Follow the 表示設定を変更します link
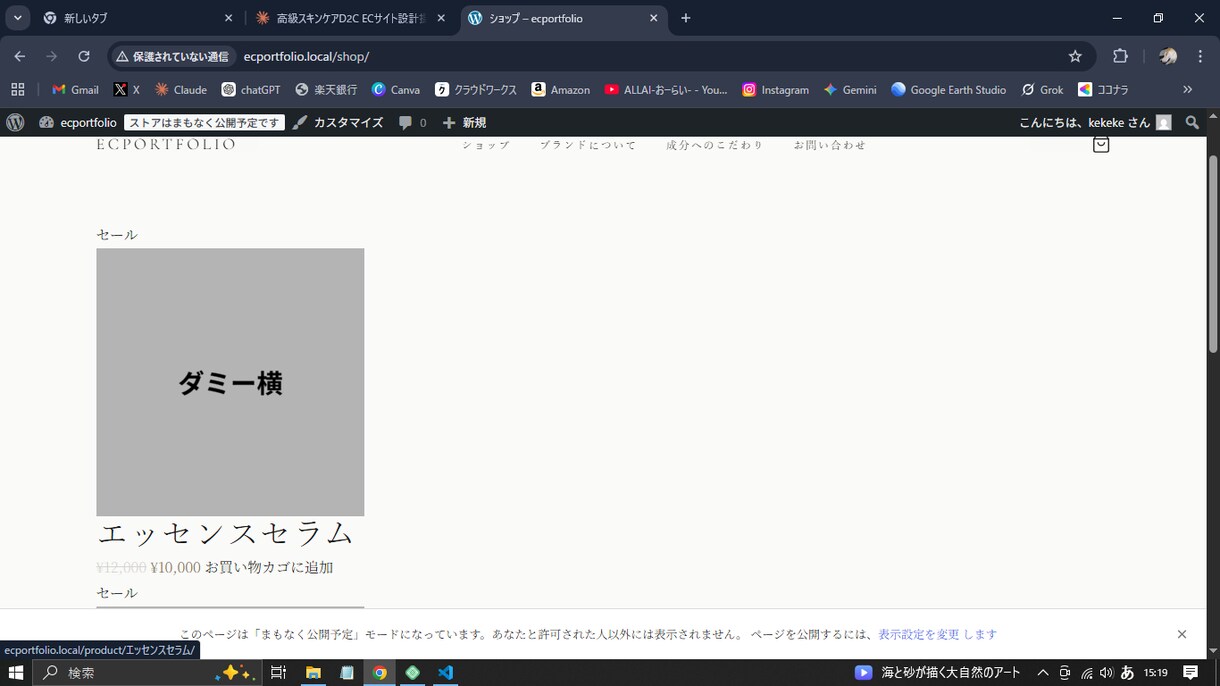 (x=938, y=634)
